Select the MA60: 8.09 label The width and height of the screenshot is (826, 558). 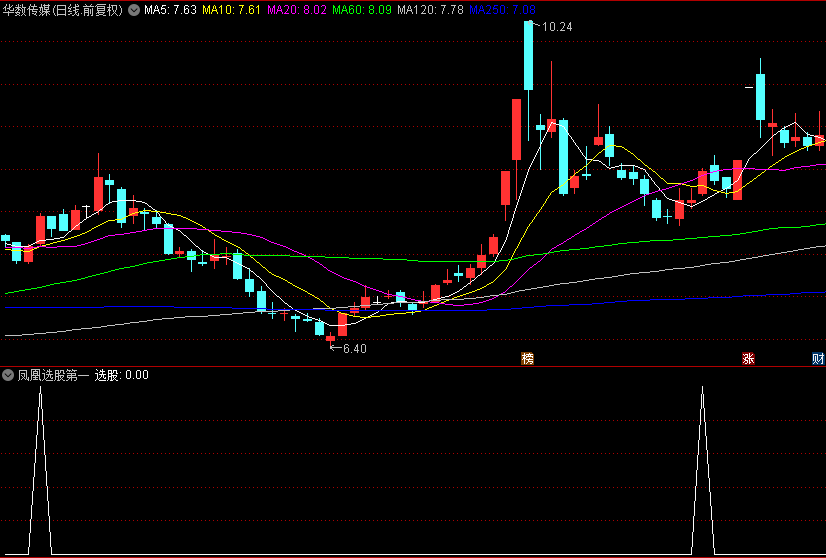[x=362, y=10]
